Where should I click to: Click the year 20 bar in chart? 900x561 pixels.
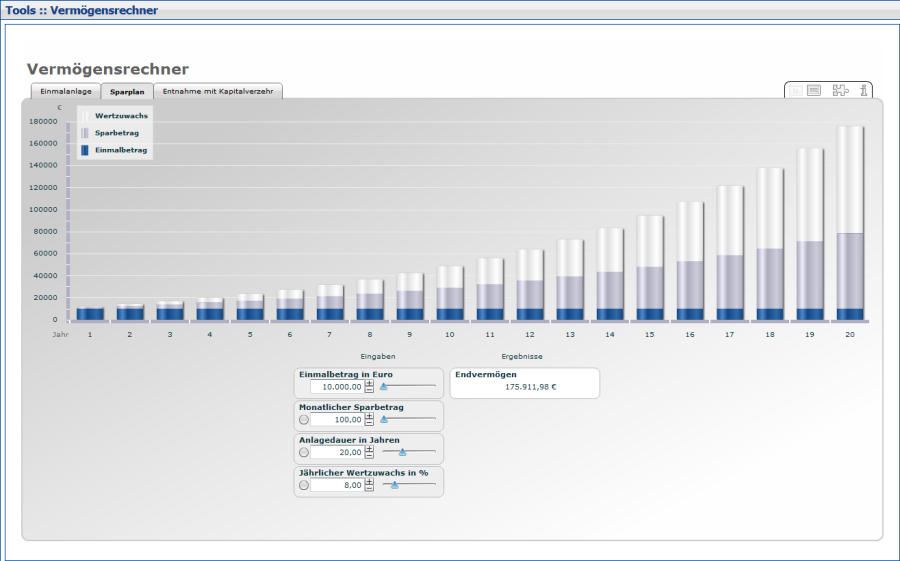click(x=850, y=222)
